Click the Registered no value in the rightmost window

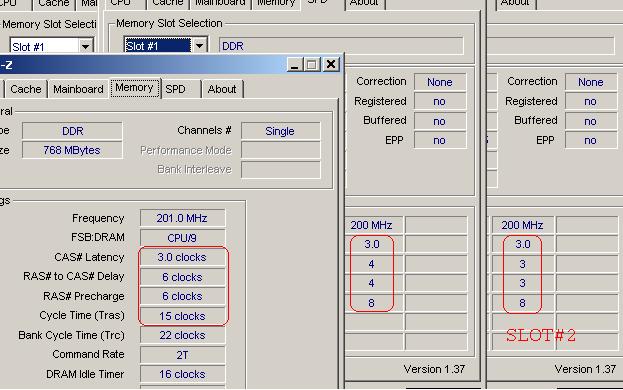(590, 101)
